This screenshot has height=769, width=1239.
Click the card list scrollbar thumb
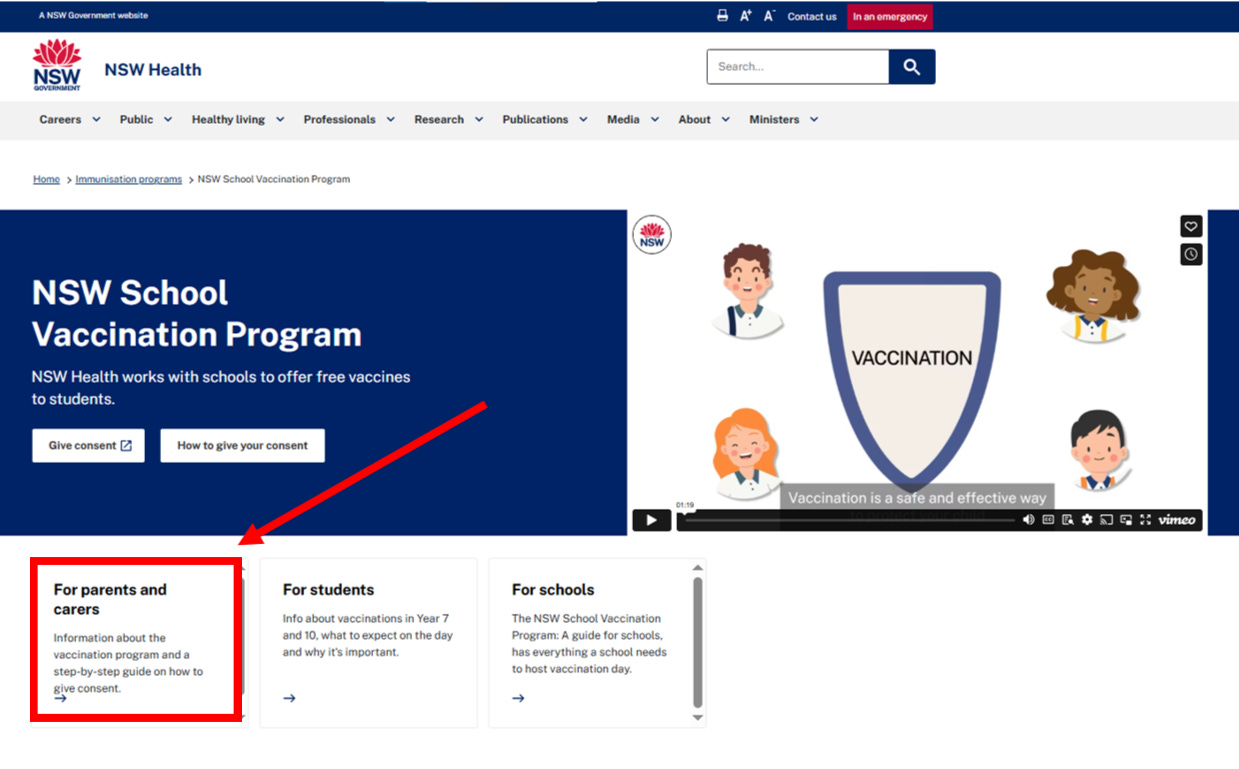pyautogui.click(x=698, y=643)
